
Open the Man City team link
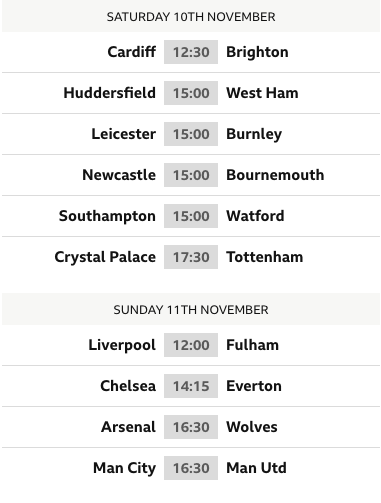pyautogui.click(x=124, y=468)
